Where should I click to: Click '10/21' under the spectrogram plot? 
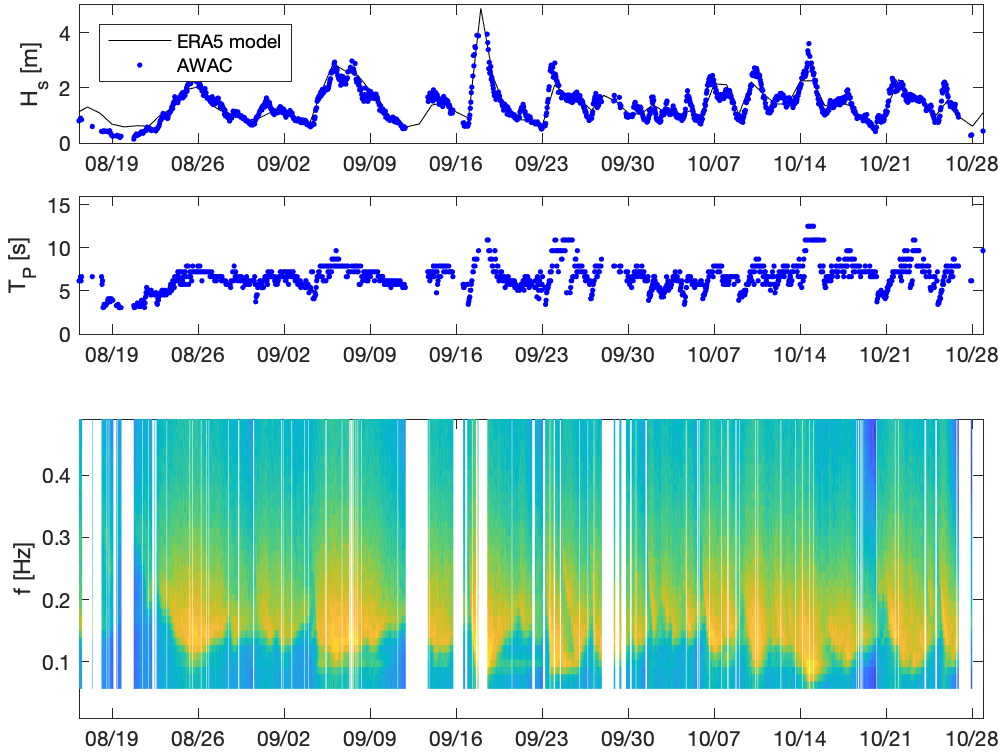pyautogui.click(x=886, y=738)
